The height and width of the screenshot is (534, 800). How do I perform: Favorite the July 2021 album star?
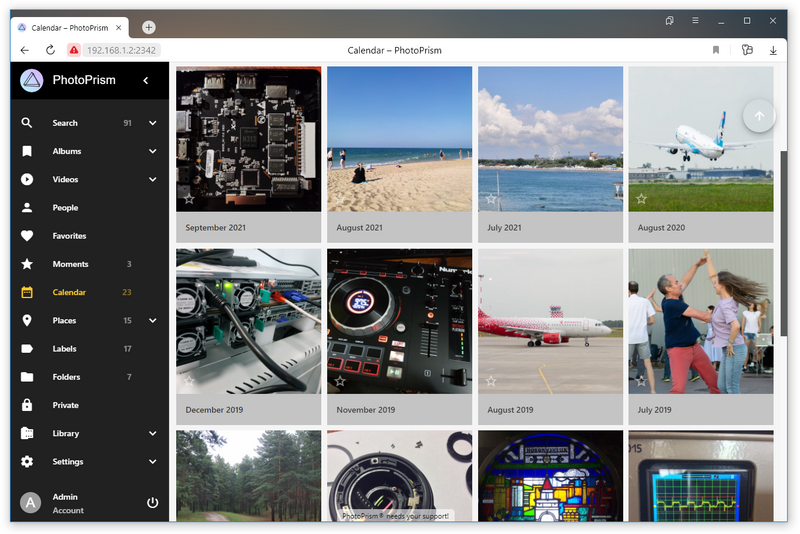[491, 199]
